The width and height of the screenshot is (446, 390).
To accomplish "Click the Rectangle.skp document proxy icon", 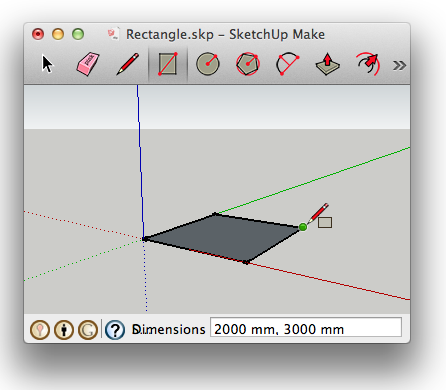I will pyautogui.click(x=113, y=34).
